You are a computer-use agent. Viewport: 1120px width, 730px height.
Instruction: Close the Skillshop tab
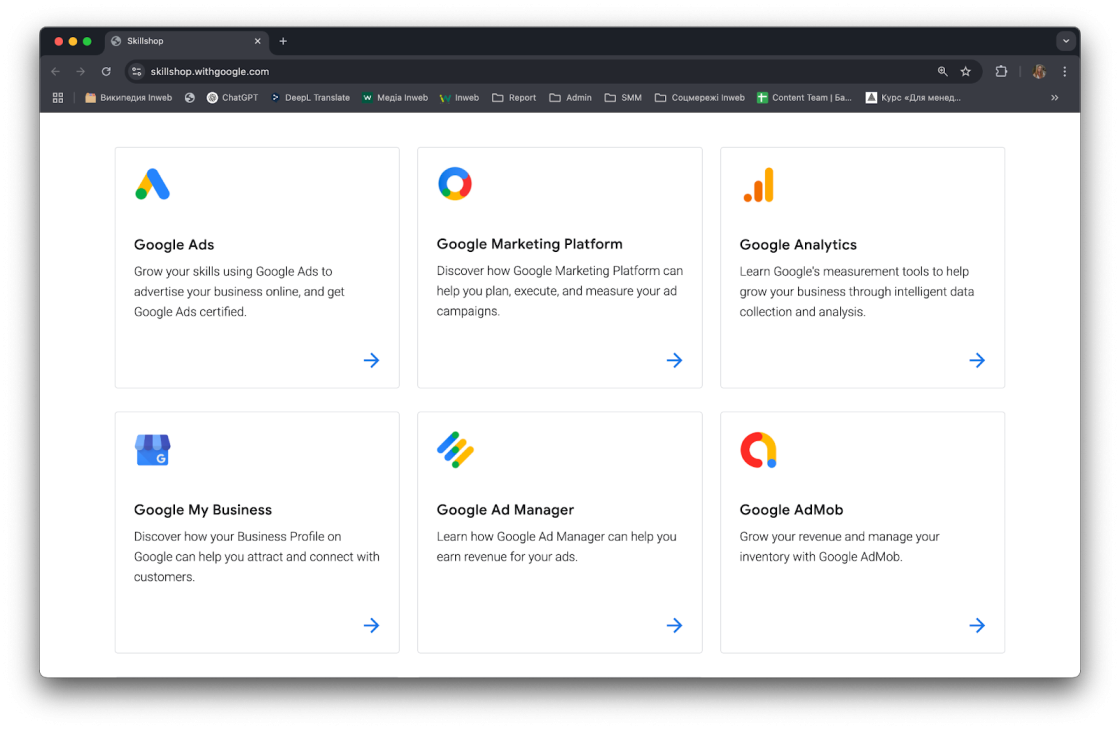click(x=258, y=41)
